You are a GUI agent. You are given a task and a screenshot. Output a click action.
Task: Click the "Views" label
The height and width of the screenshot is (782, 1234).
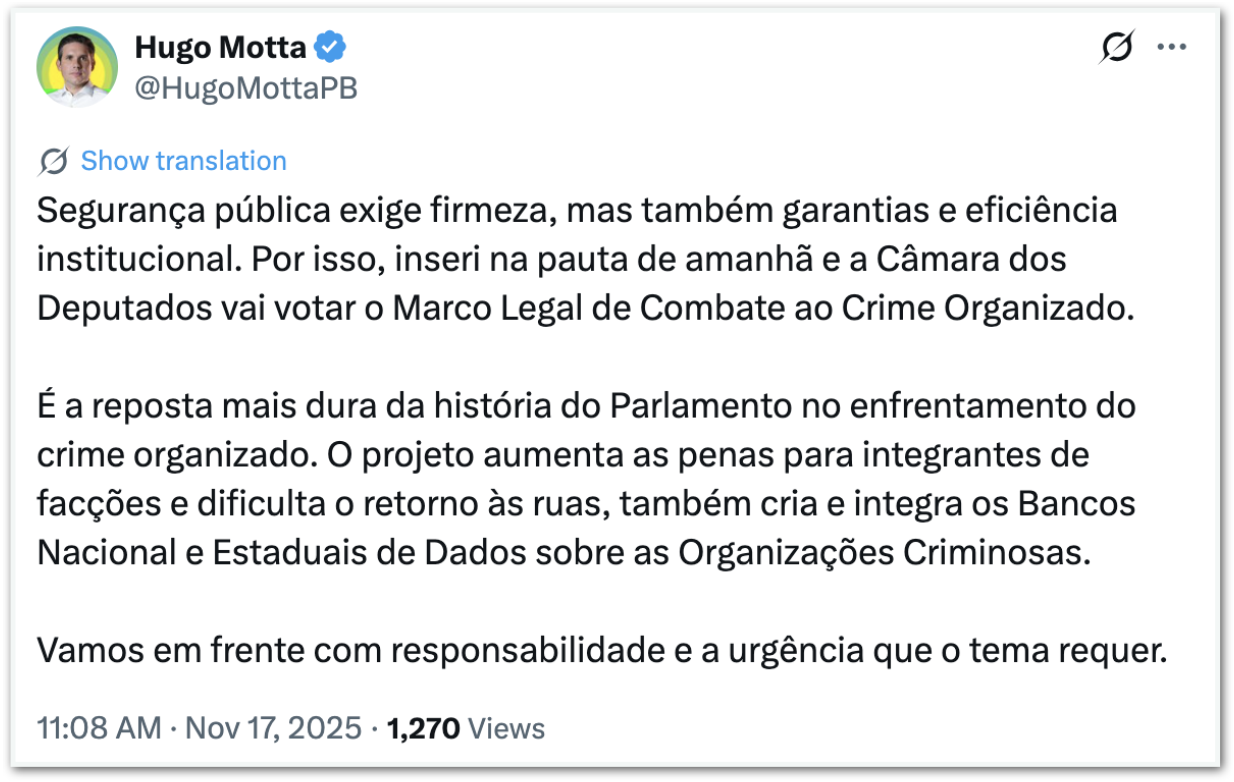pos(506,728)
